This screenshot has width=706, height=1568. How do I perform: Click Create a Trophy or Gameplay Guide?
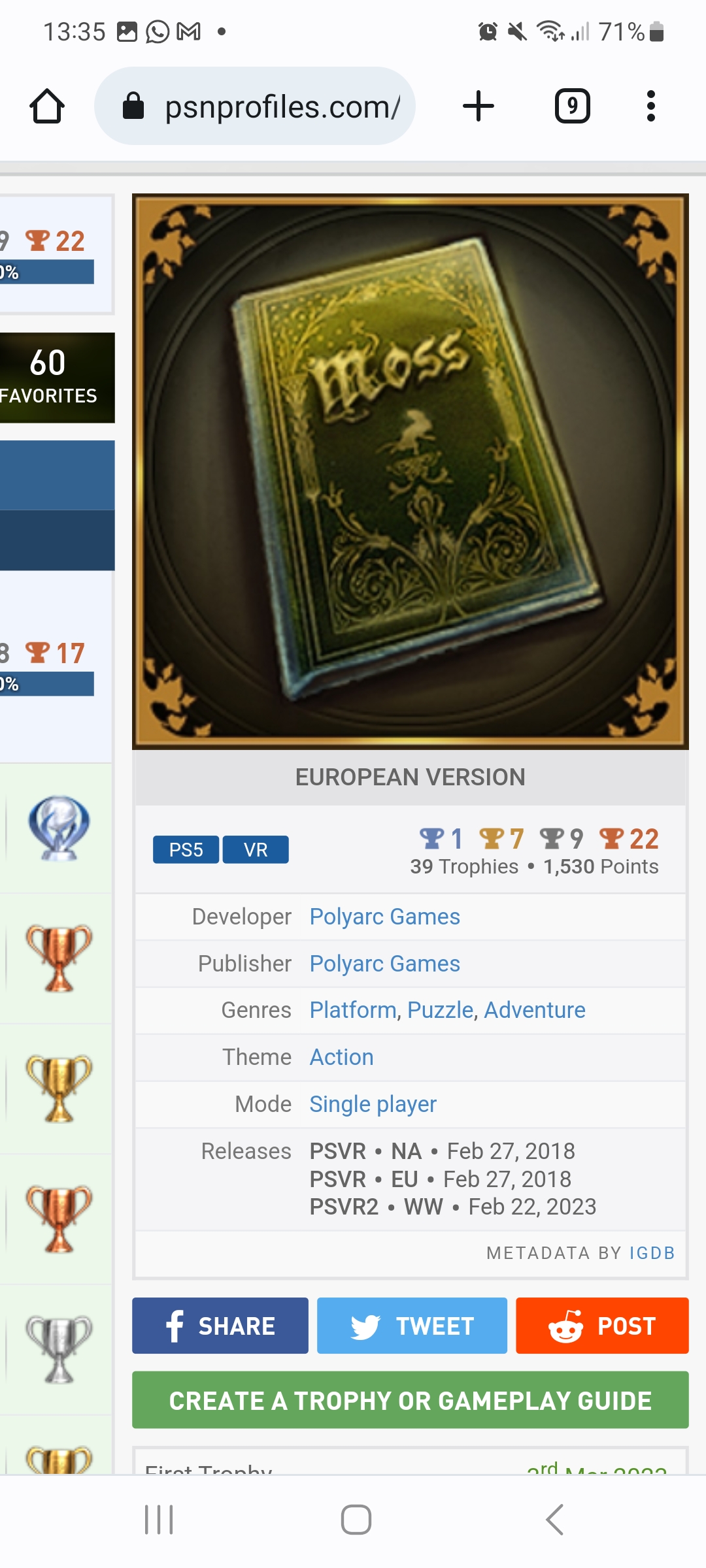411,1400
